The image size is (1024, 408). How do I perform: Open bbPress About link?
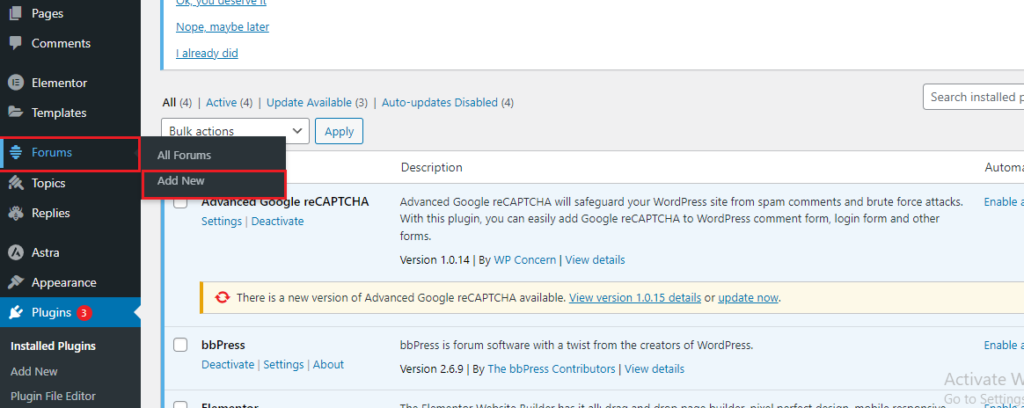pos(328,364)
